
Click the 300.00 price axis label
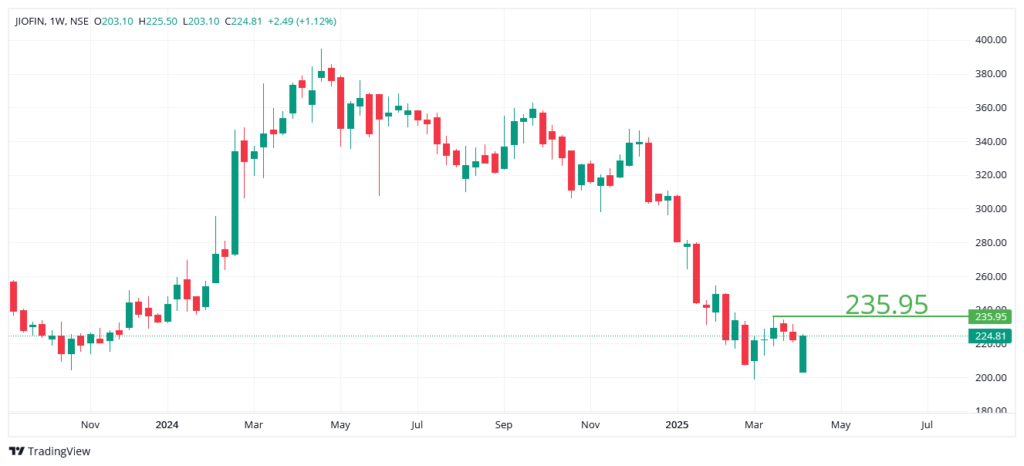coord(990,209)
